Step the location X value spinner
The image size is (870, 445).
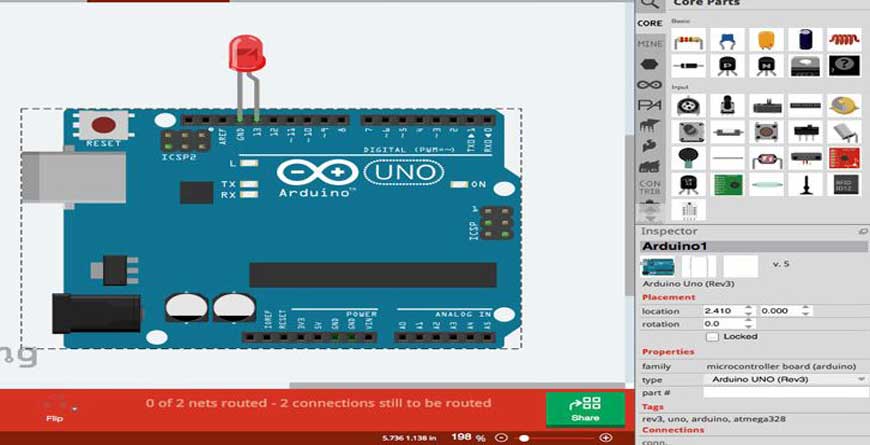pyautogui.click(x=749, y=311)
